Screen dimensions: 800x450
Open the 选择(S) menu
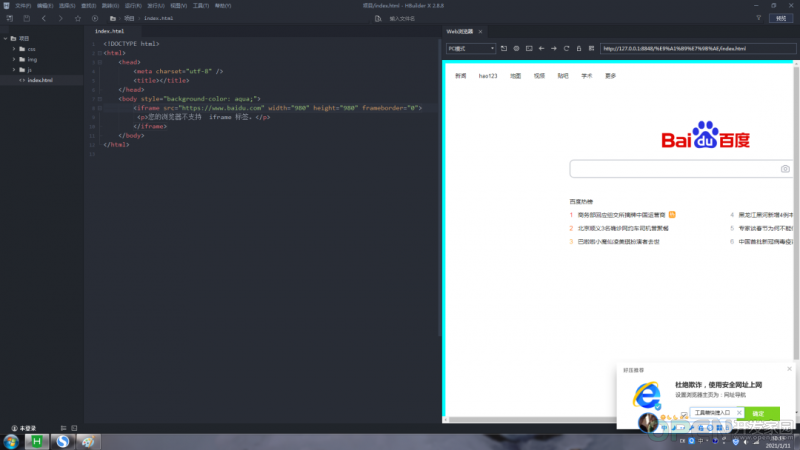[x=67, y=6]
